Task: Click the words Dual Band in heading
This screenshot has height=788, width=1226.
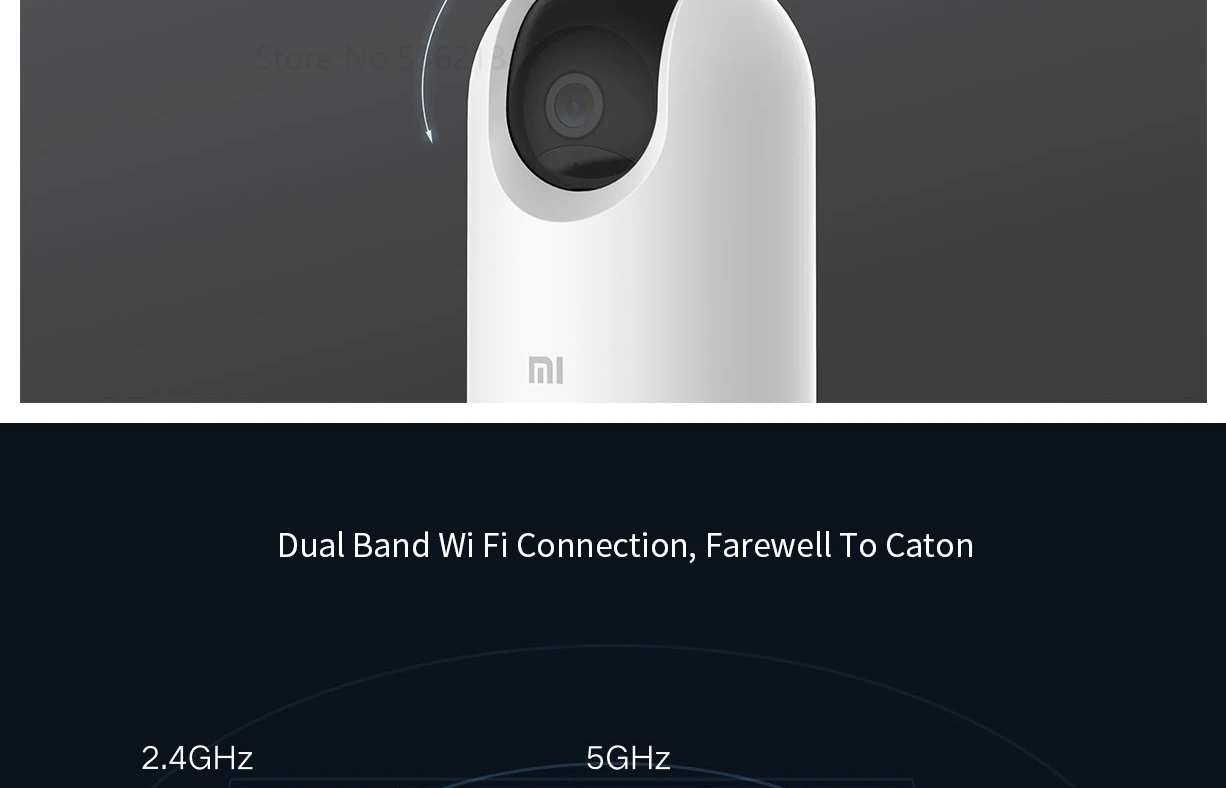Action: click(353, 545)
